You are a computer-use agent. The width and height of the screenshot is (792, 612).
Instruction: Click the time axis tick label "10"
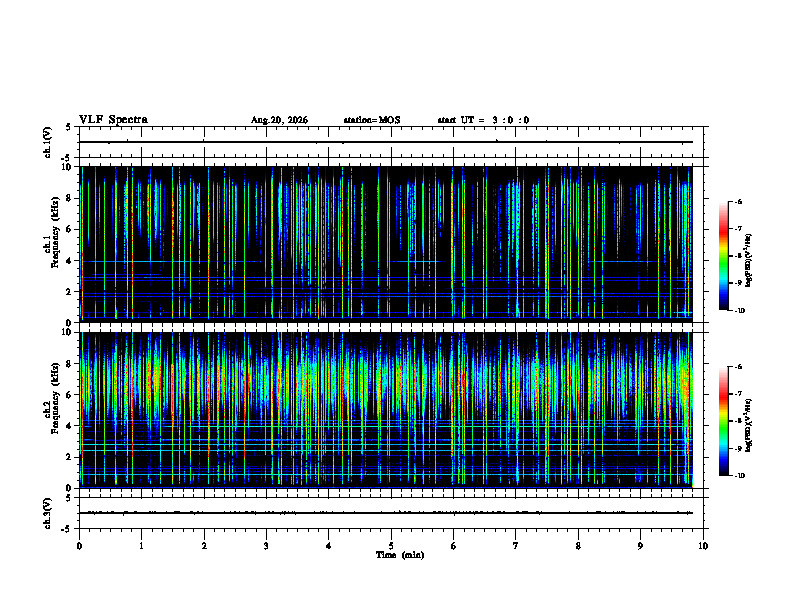click(x=703, y=546)
